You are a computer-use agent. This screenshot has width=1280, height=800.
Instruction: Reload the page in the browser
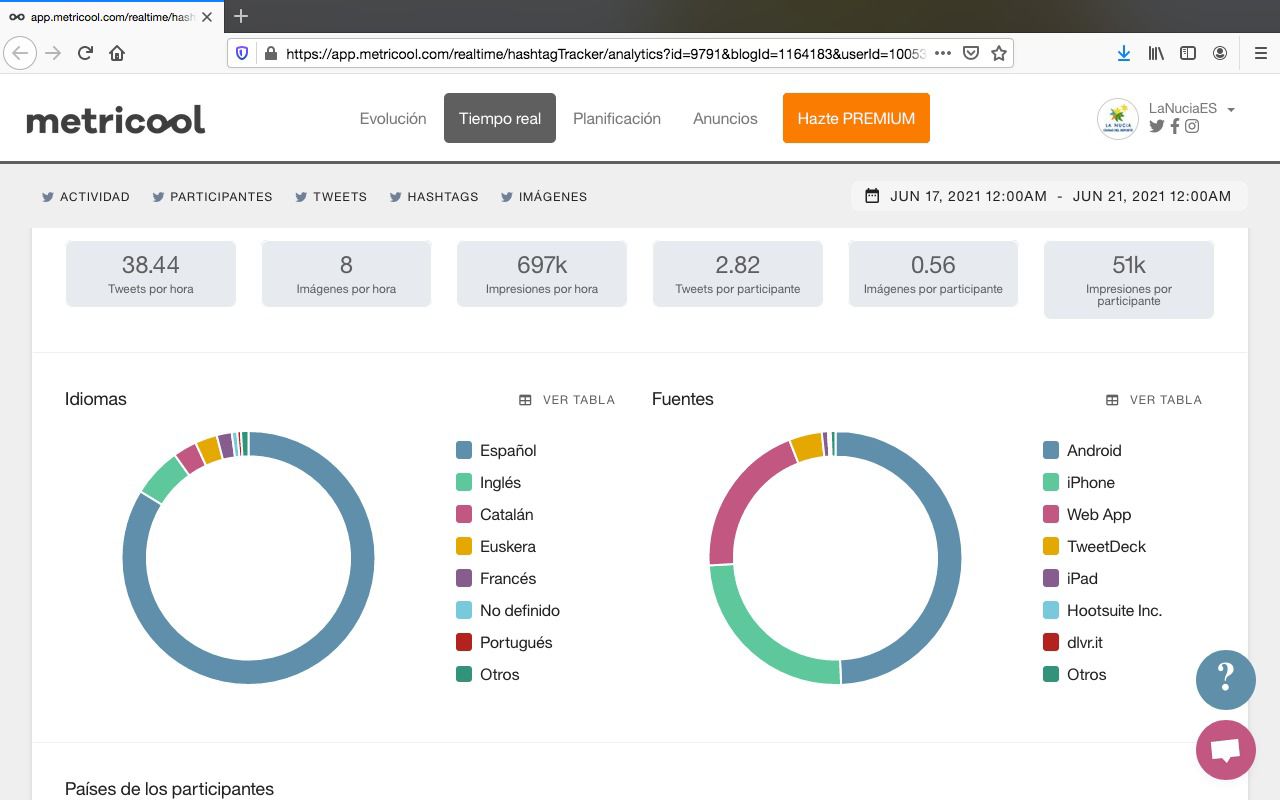click(x=85, y=53)
